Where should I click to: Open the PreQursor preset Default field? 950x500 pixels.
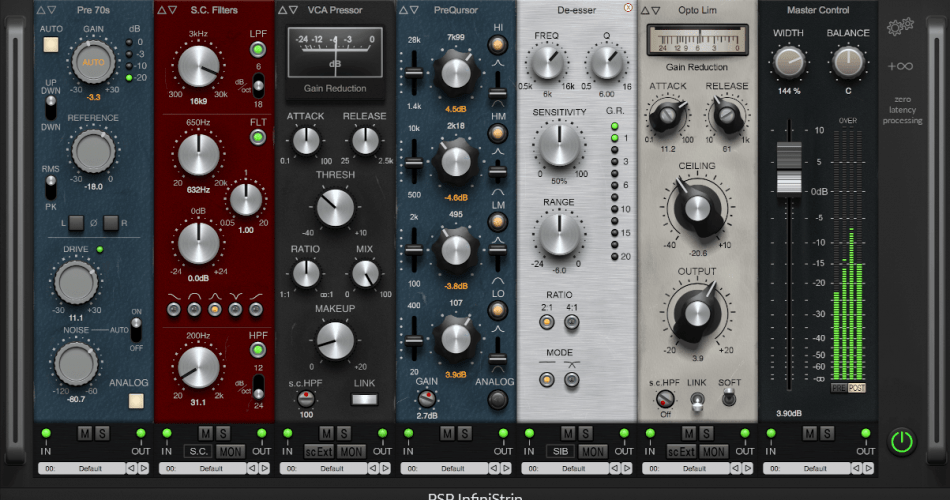click(x=444, y=468)
